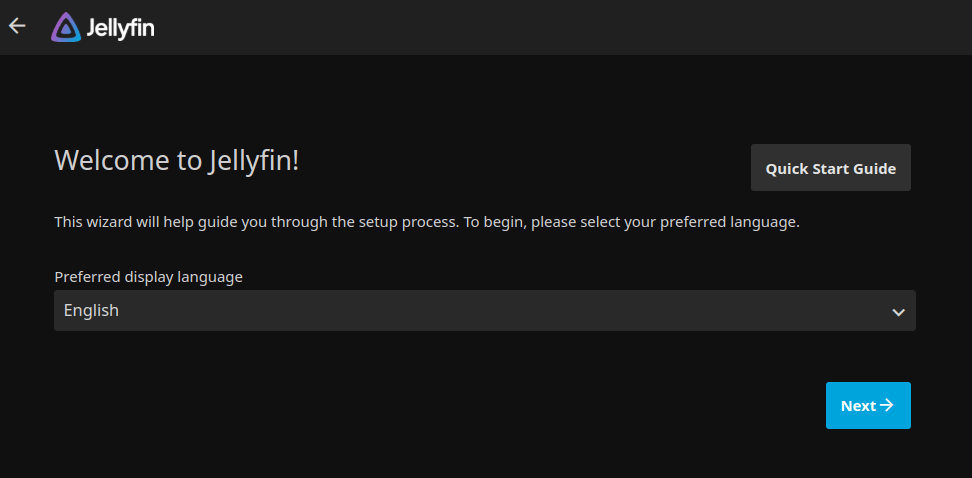
Task: Select the English value in language box
Action: pyautogui.click(x=91, y=310)
